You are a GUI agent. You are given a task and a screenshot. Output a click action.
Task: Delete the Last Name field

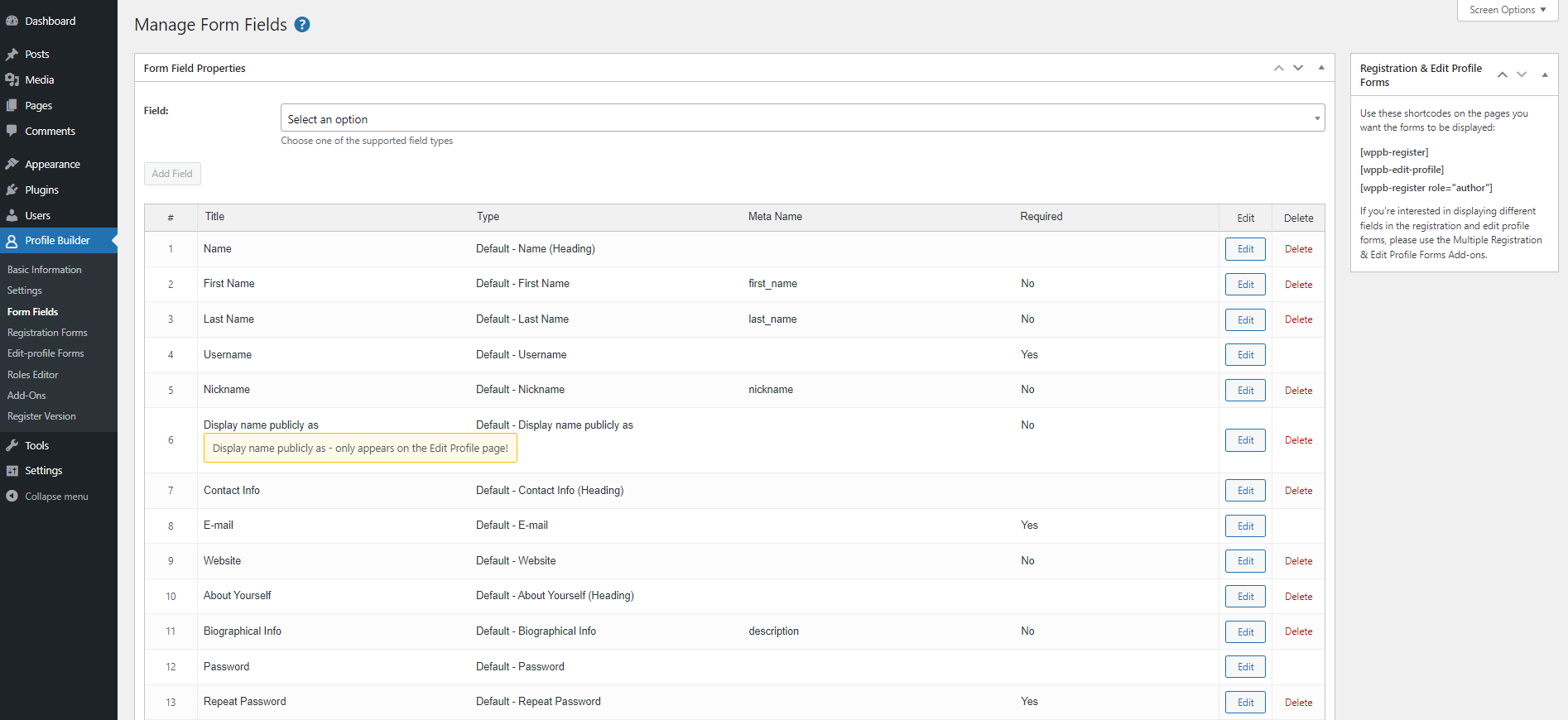tap(1298, 319)
